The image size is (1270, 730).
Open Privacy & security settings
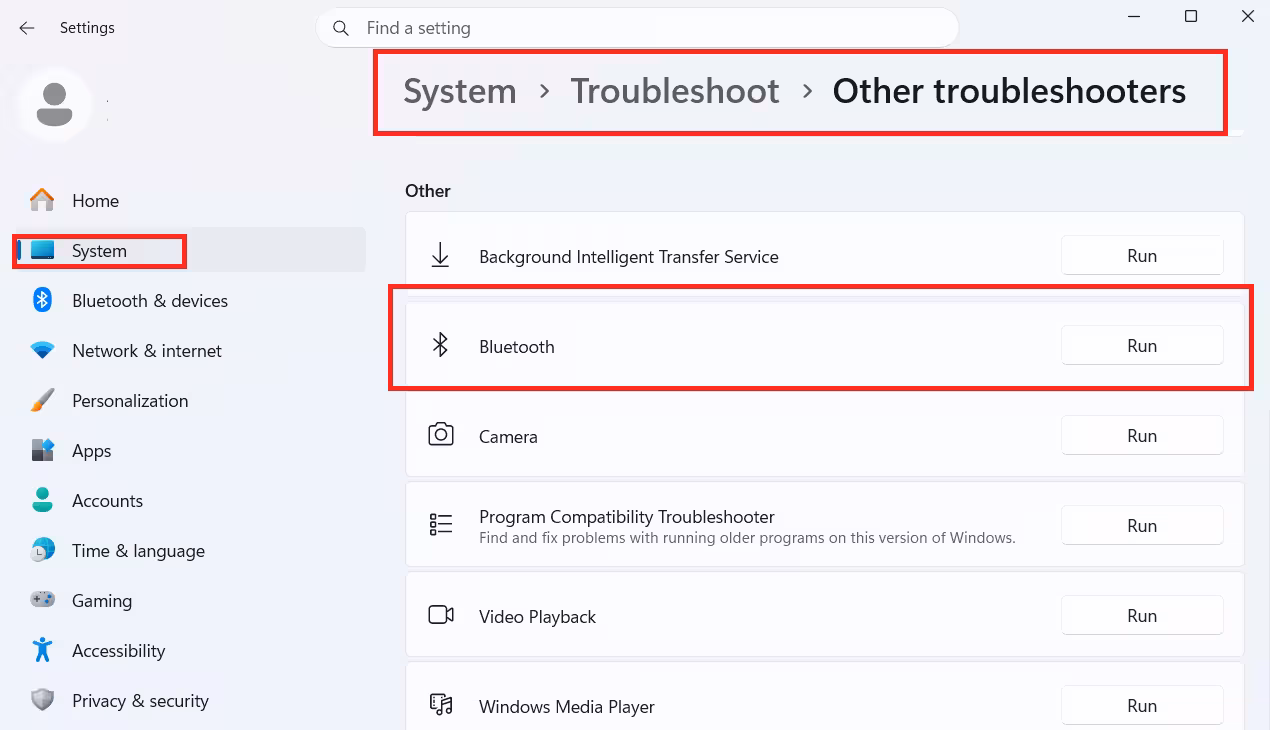(190, 701)
